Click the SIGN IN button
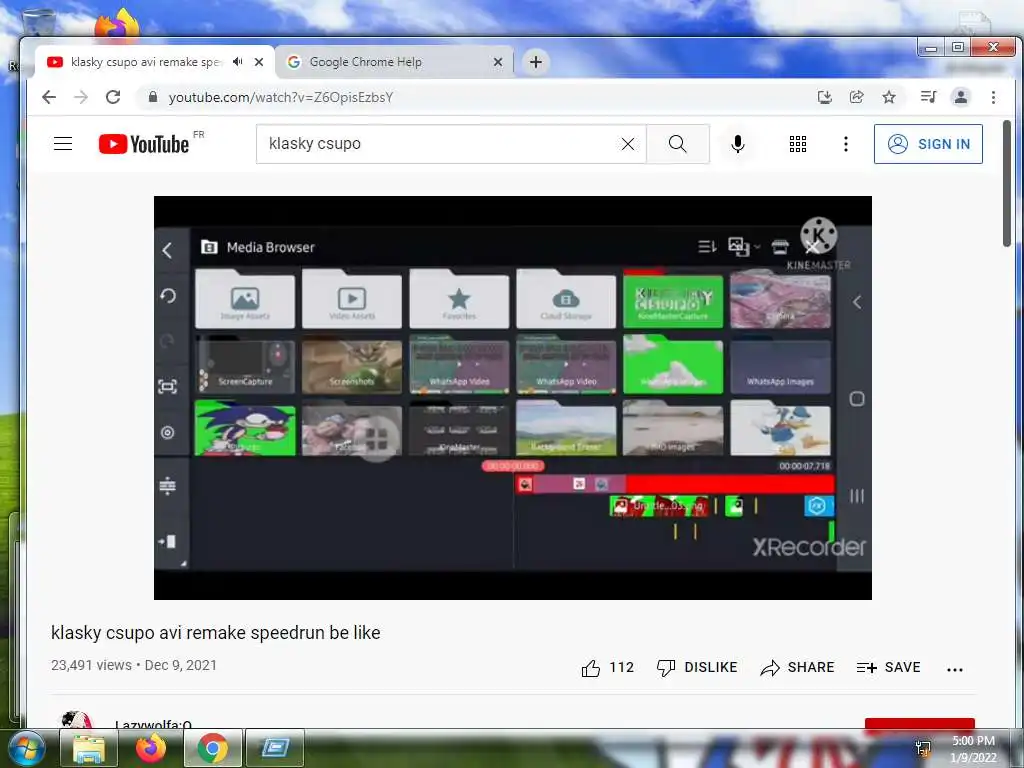 tap(928, 144)
